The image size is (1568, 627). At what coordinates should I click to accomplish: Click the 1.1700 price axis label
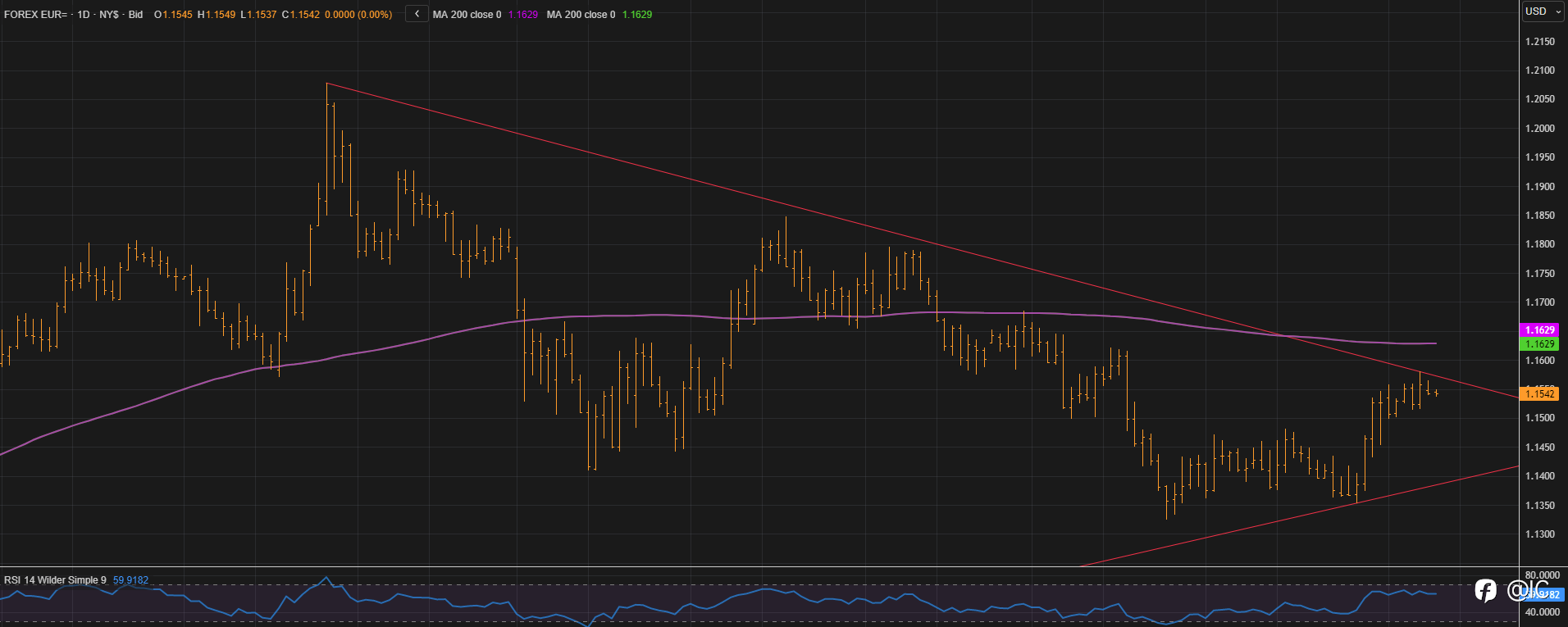1540,302
